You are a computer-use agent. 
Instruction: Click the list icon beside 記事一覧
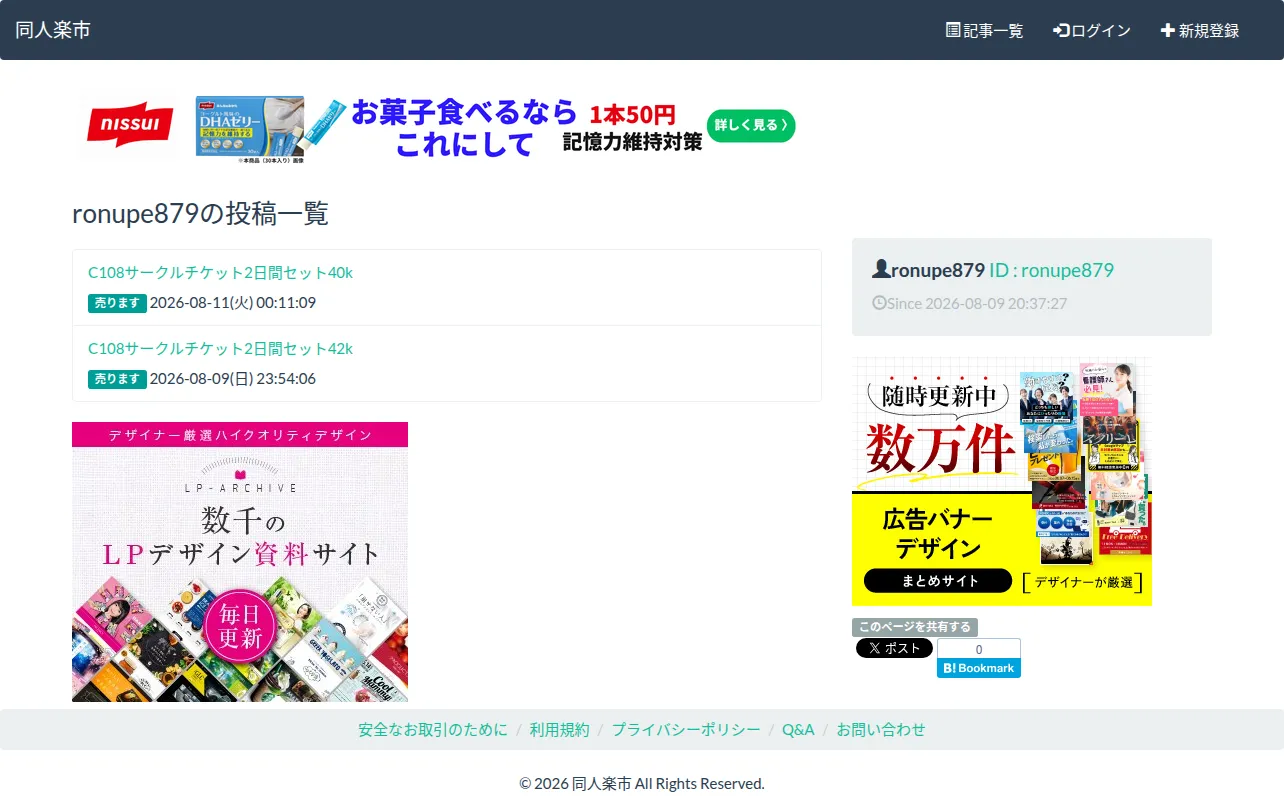pyautogui.click(x=953, y=30)
